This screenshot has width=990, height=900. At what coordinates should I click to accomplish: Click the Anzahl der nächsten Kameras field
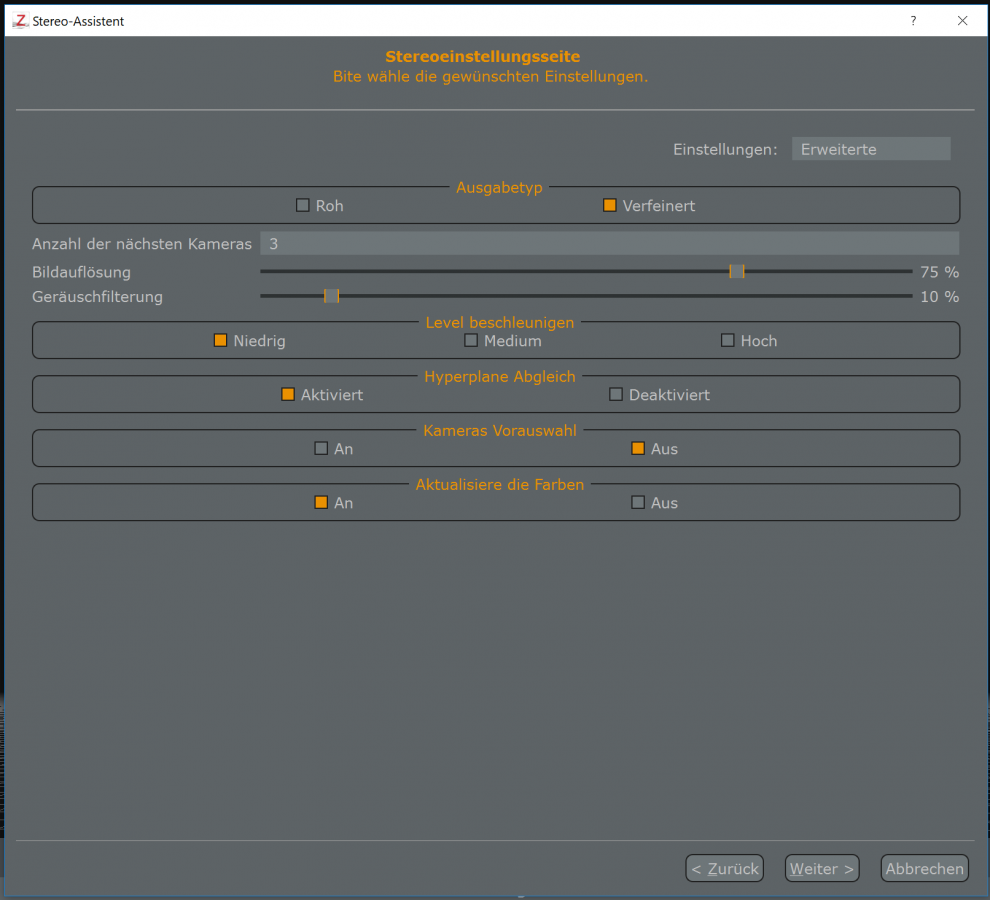pyautogui.click(x=609, y=243)
